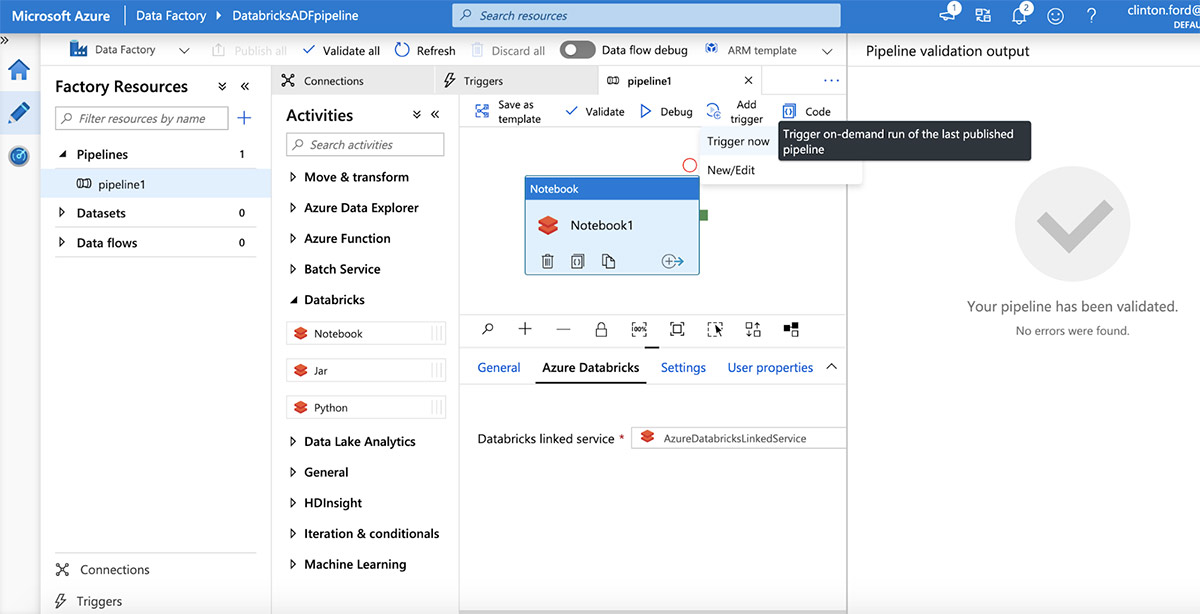Open the notifications bell icon

coord(1019,16)
